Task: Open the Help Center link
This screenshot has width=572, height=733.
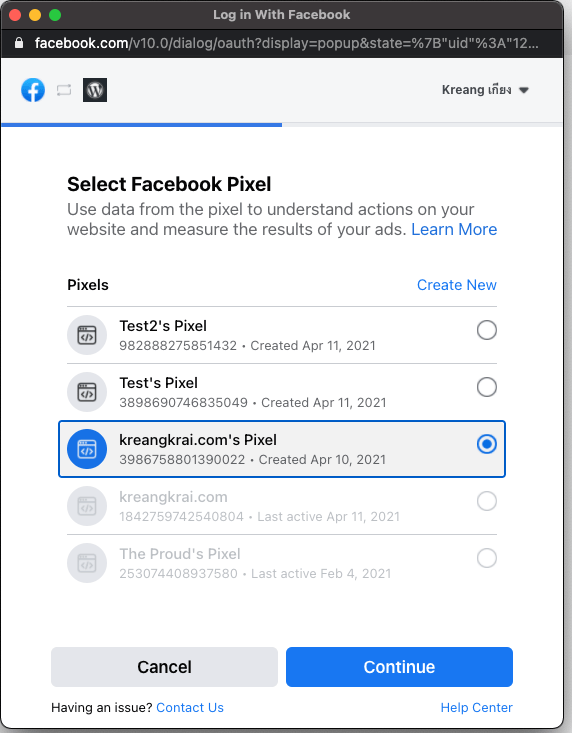Action: [476, 708]
